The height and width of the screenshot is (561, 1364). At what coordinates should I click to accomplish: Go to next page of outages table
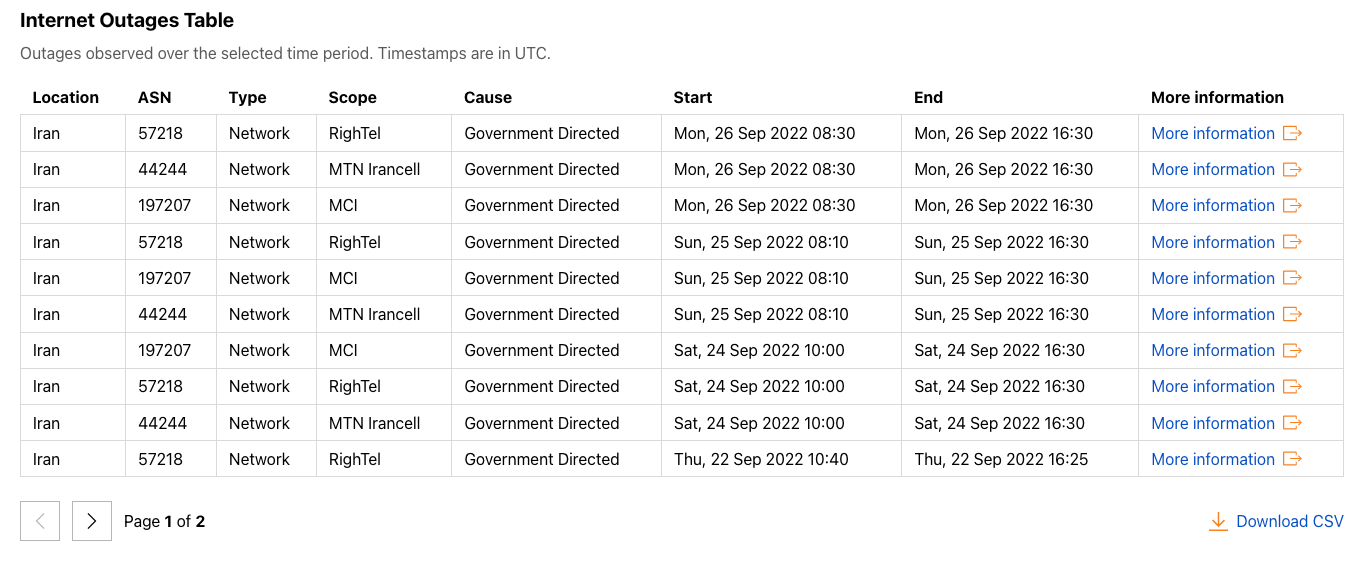pyautogui.click(x=92, y=521)
